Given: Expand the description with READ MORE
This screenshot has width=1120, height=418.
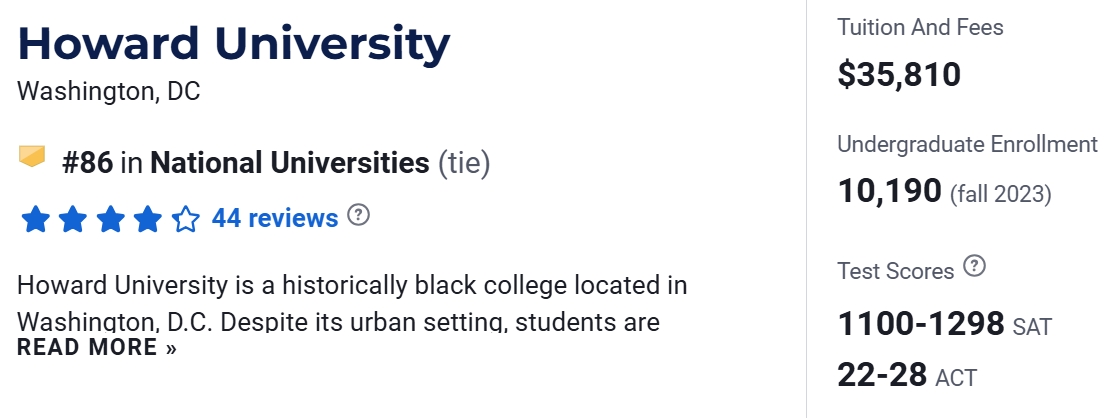Looking at the screenshot, I should coord(97,348).
